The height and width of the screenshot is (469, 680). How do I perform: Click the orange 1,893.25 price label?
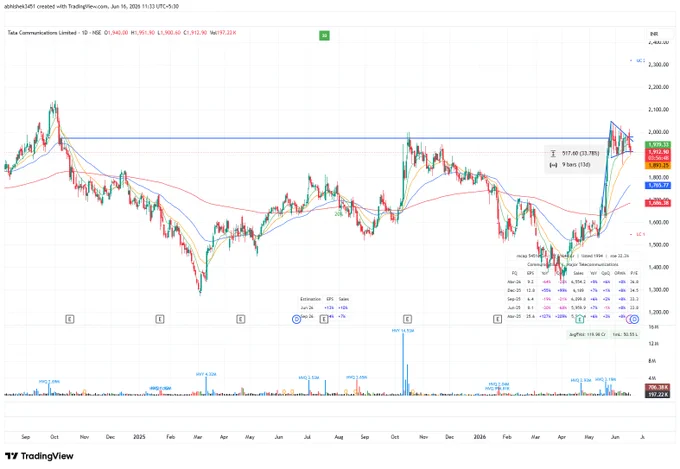[658, 166]
